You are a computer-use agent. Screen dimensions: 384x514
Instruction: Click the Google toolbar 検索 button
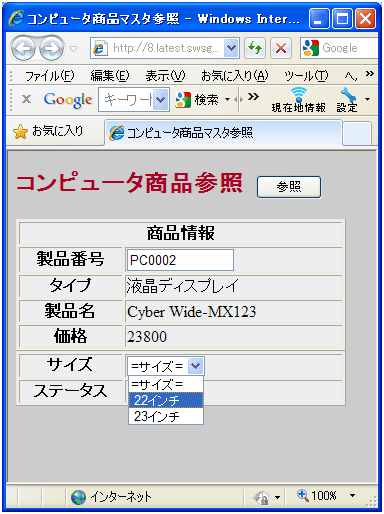tap(197, 100)
